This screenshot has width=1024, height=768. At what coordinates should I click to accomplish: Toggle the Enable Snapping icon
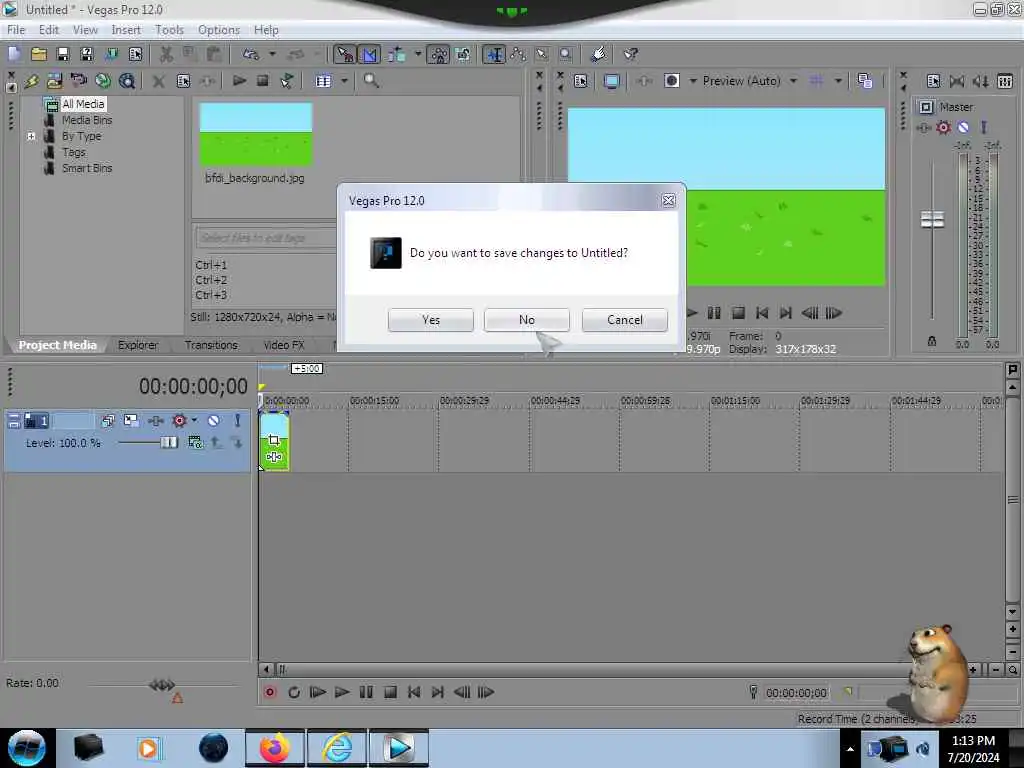[344, 54]
